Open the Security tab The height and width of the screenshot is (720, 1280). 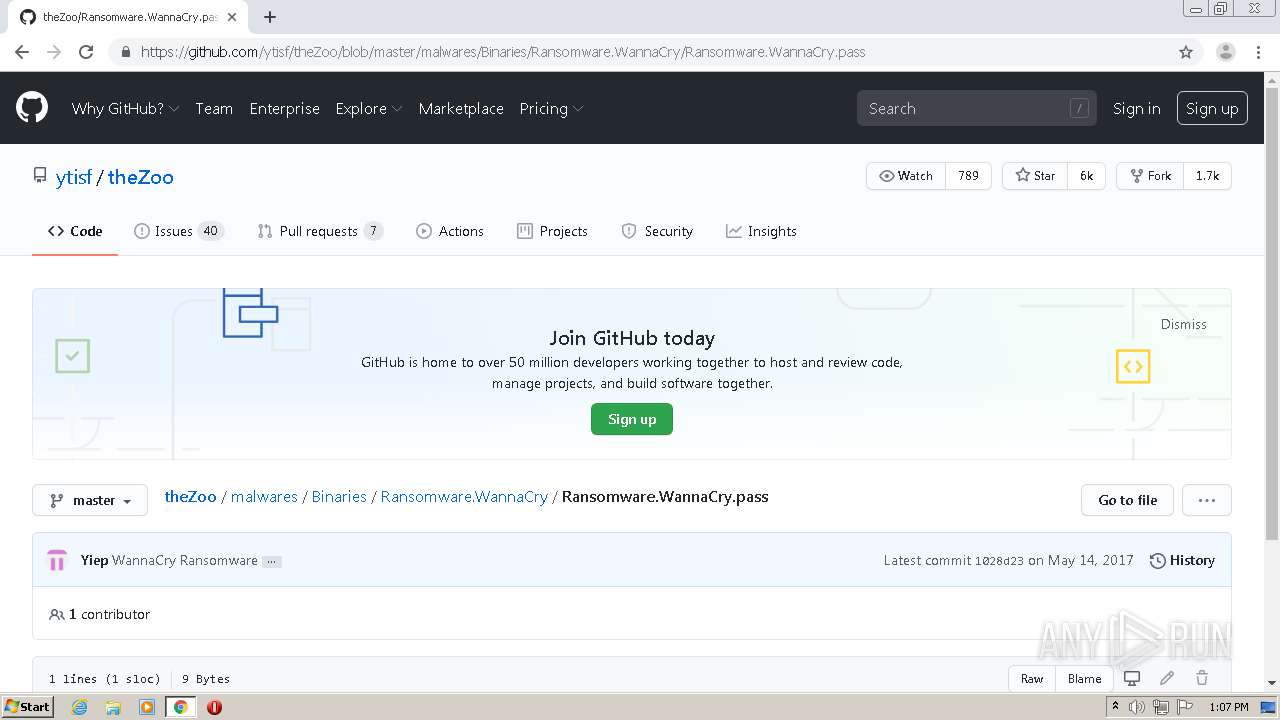(657, 231)
